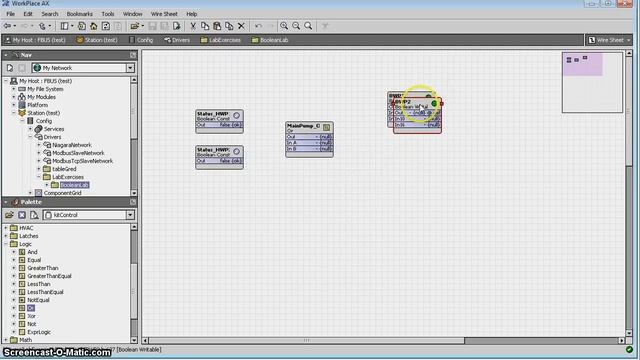Click the Refresh toolbar icon
Screen dimensions: 640x360
point(106,26)
